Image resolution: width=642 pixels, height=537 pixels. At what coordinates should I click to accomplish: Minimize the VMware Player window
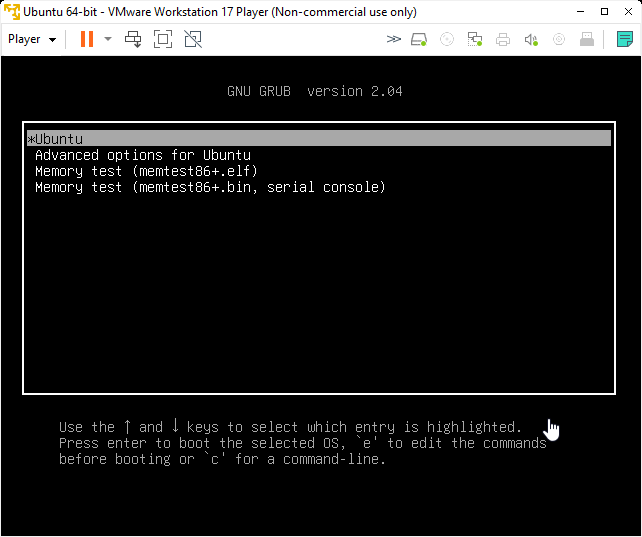pos(580,11)
